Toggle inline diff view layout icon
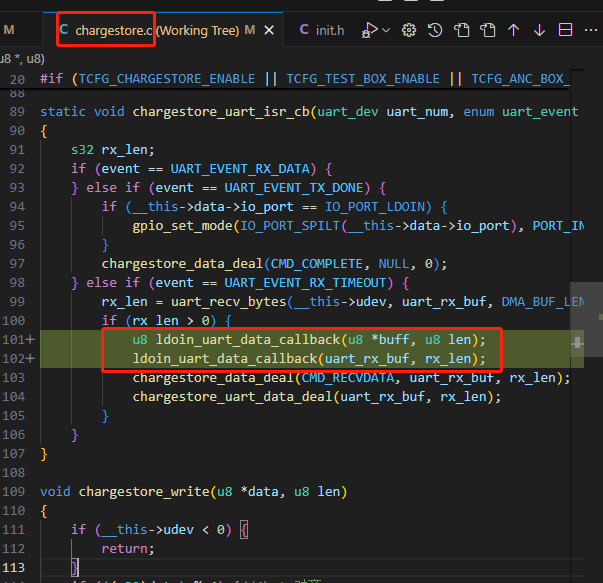603x583 pixels. point(565,30)
